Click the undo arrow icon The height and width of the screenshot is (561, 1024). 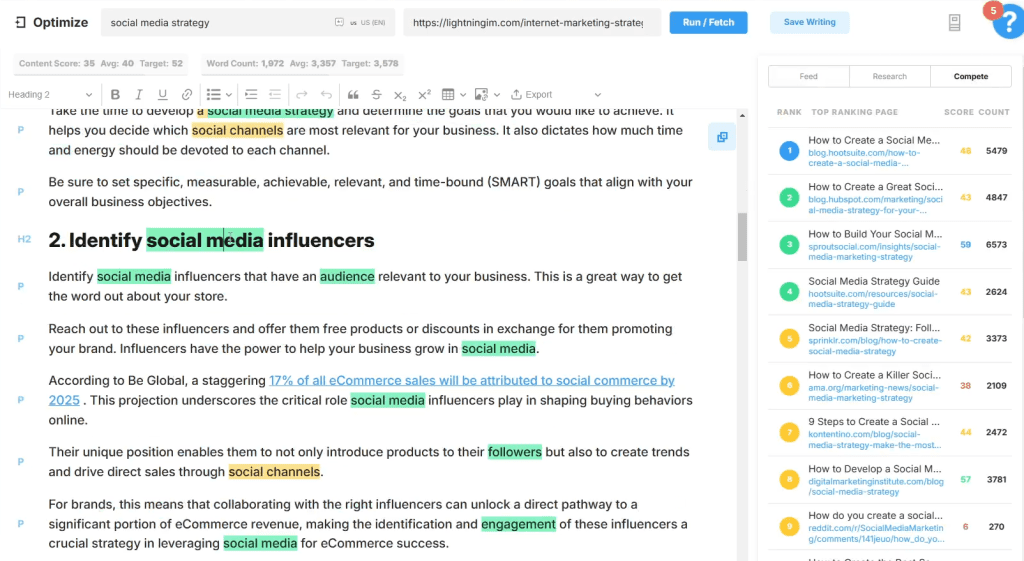[x=326, y=95]
